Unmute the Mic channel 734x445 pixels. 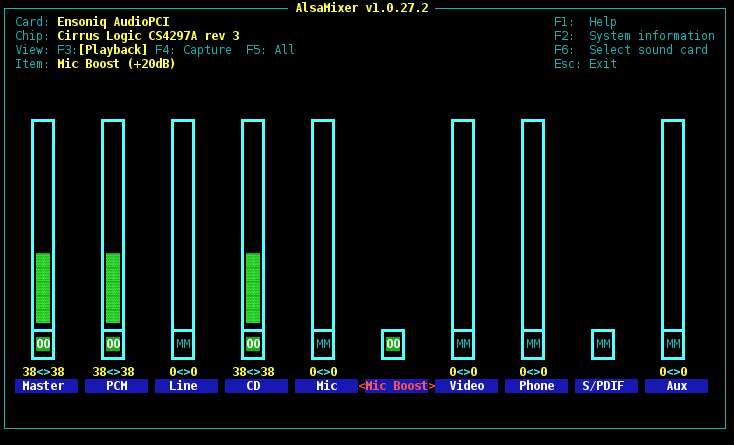tap(323, 344)
